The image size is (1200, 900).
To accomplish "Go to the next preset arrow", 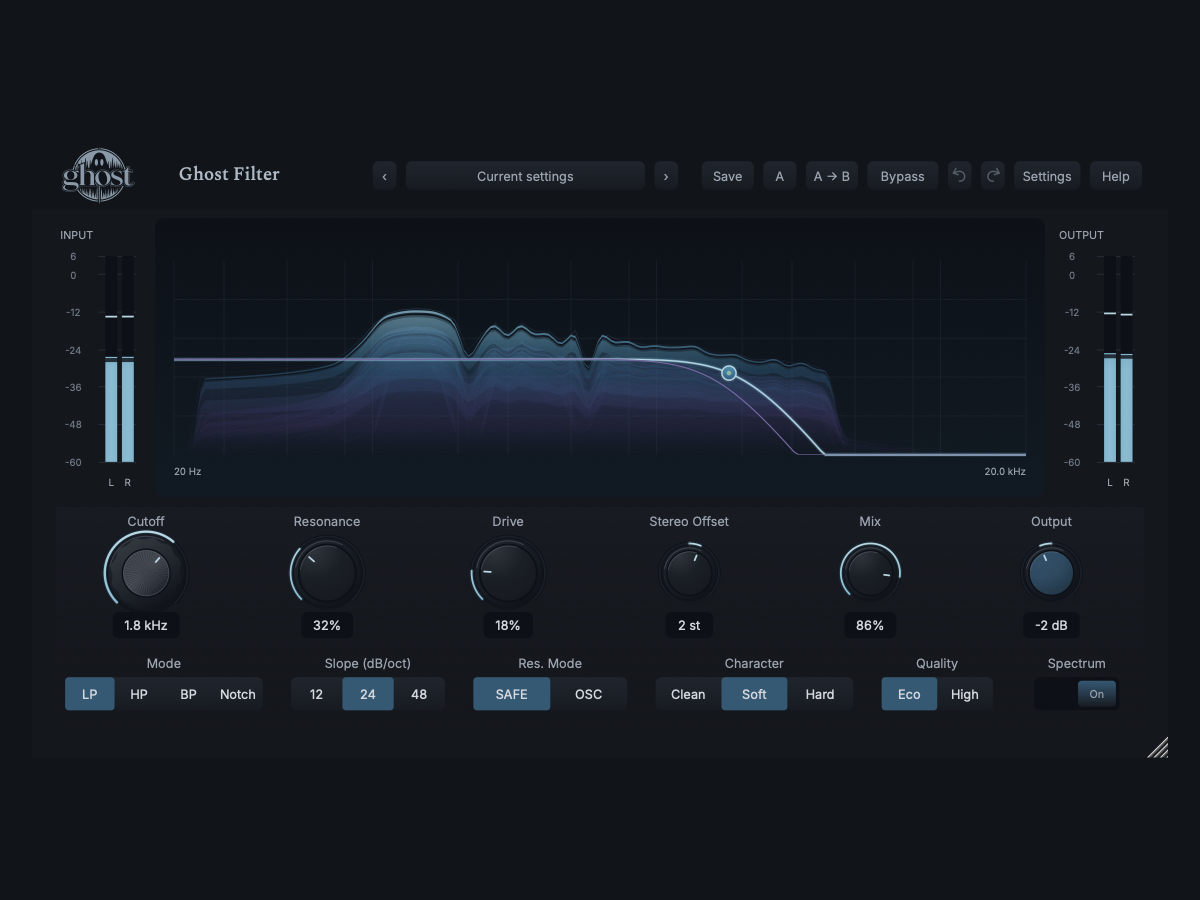I will [666, 176].
